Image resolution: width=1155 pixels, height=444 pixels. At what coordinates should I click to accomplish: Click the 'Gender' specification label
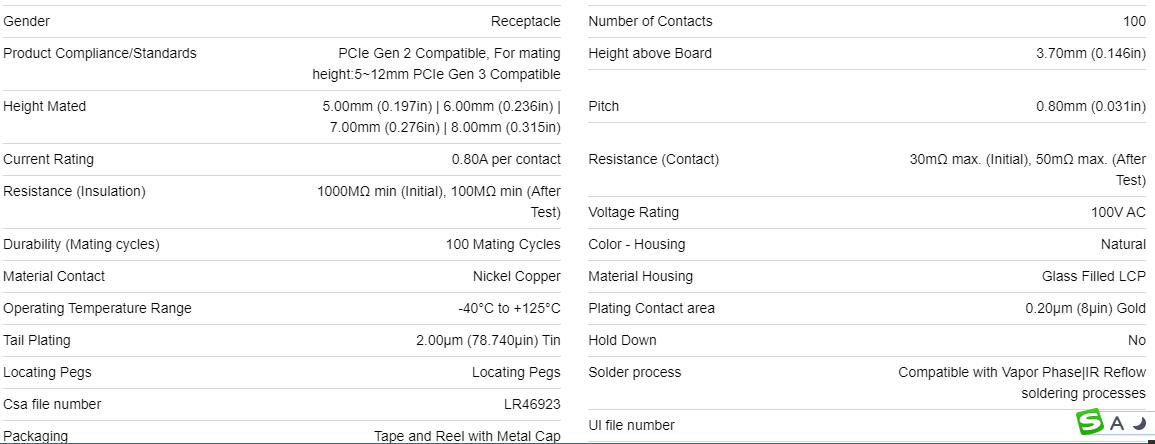[x=26, y=21]
